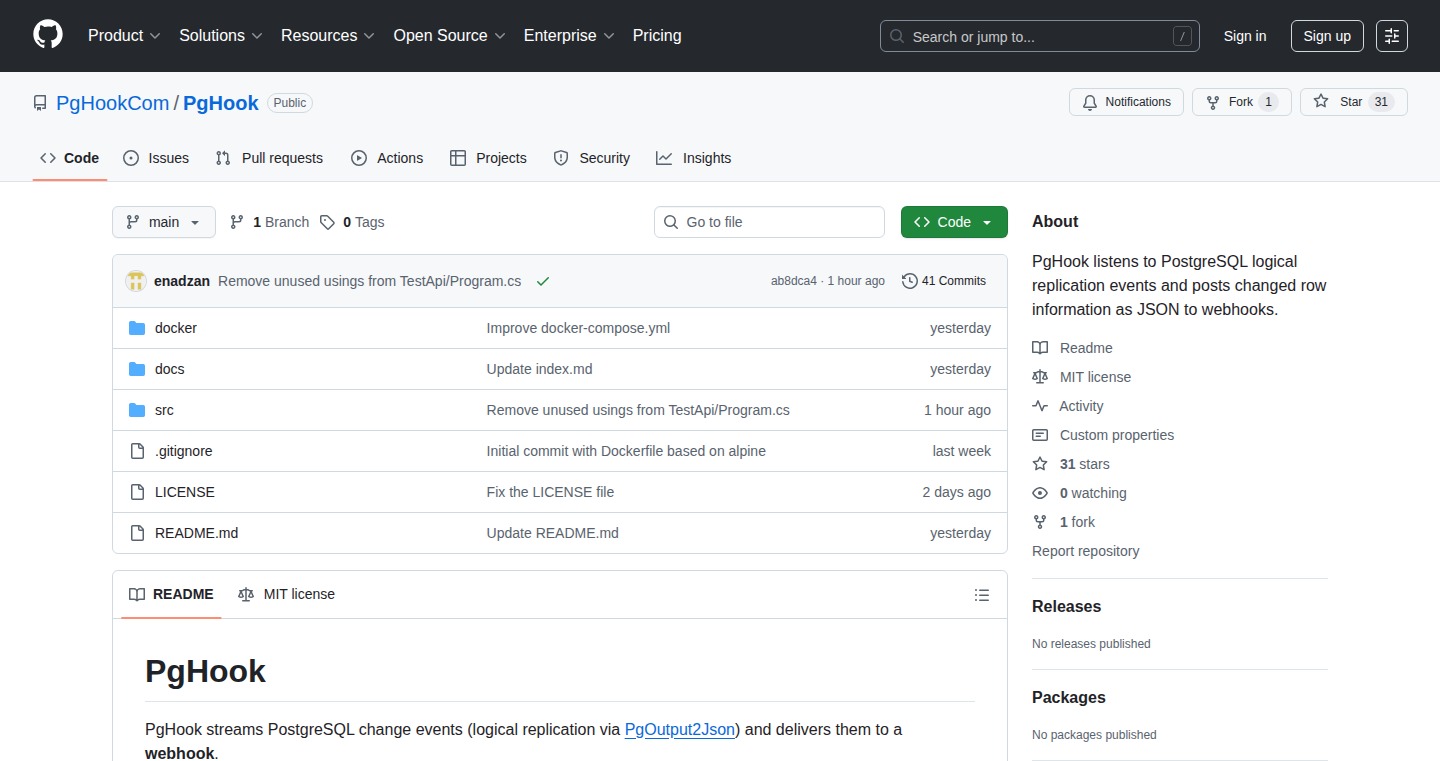Screen dimensions: 1440x761
Task: Click the src folder icon
Action: [137, 410]
